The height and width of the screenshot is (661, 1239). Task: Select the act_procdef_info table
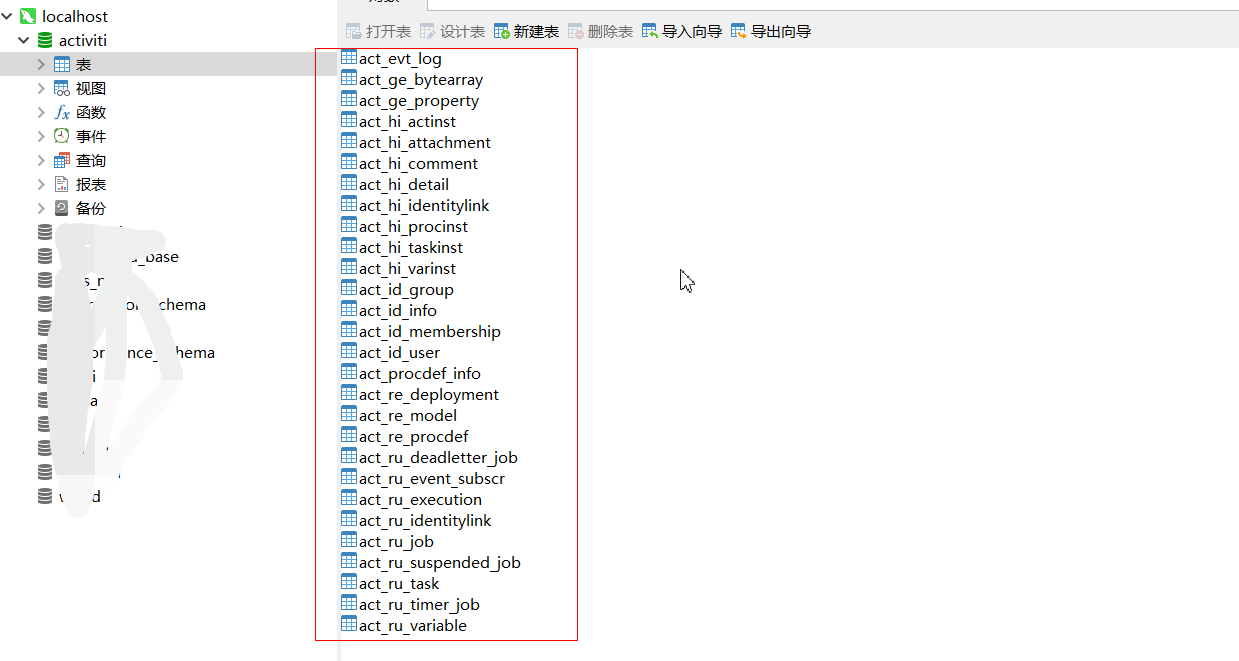coord(420,373)
